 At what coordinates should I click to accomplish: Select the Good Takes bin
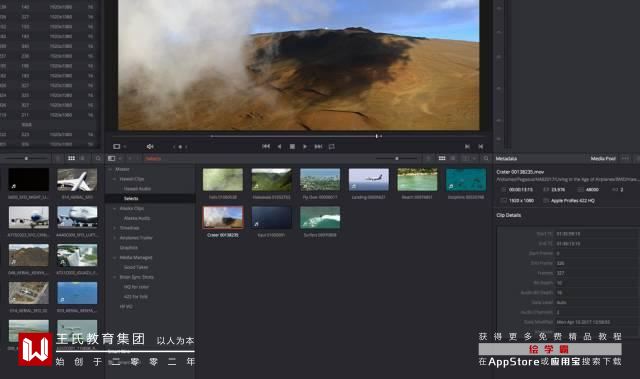pyautogui.click(x=136, y=267)
